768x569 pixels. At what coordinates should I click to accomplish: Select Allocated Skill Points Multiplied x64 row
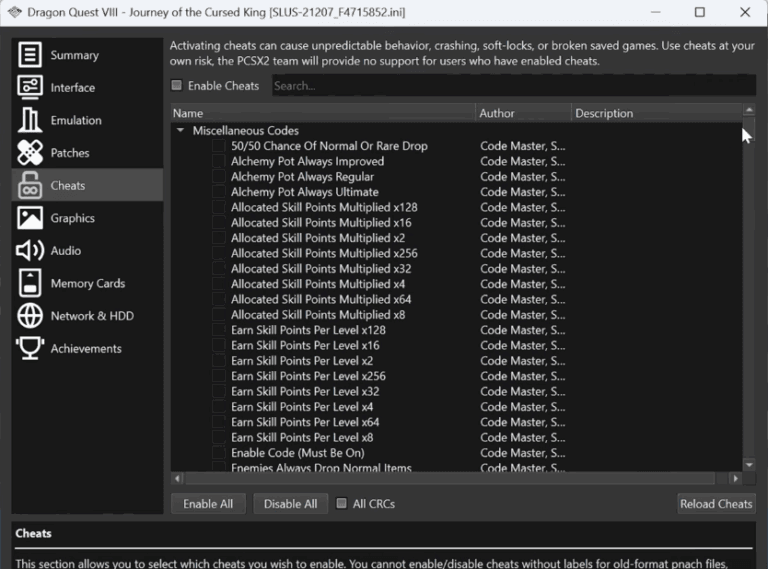pyautogui.click(x=456, y=299)
